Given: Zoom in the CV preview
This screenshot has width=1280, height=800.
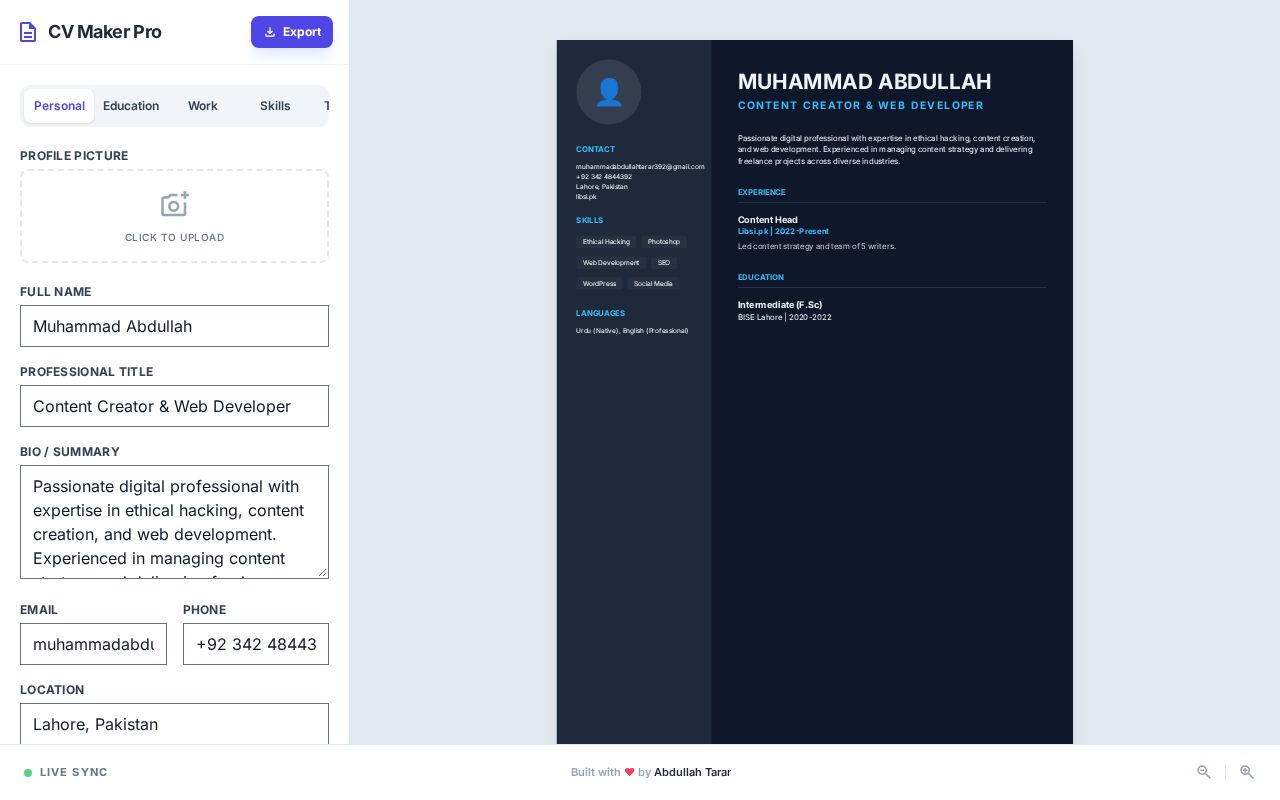Looking at the screenshot, I should (x=1247, y=772).
